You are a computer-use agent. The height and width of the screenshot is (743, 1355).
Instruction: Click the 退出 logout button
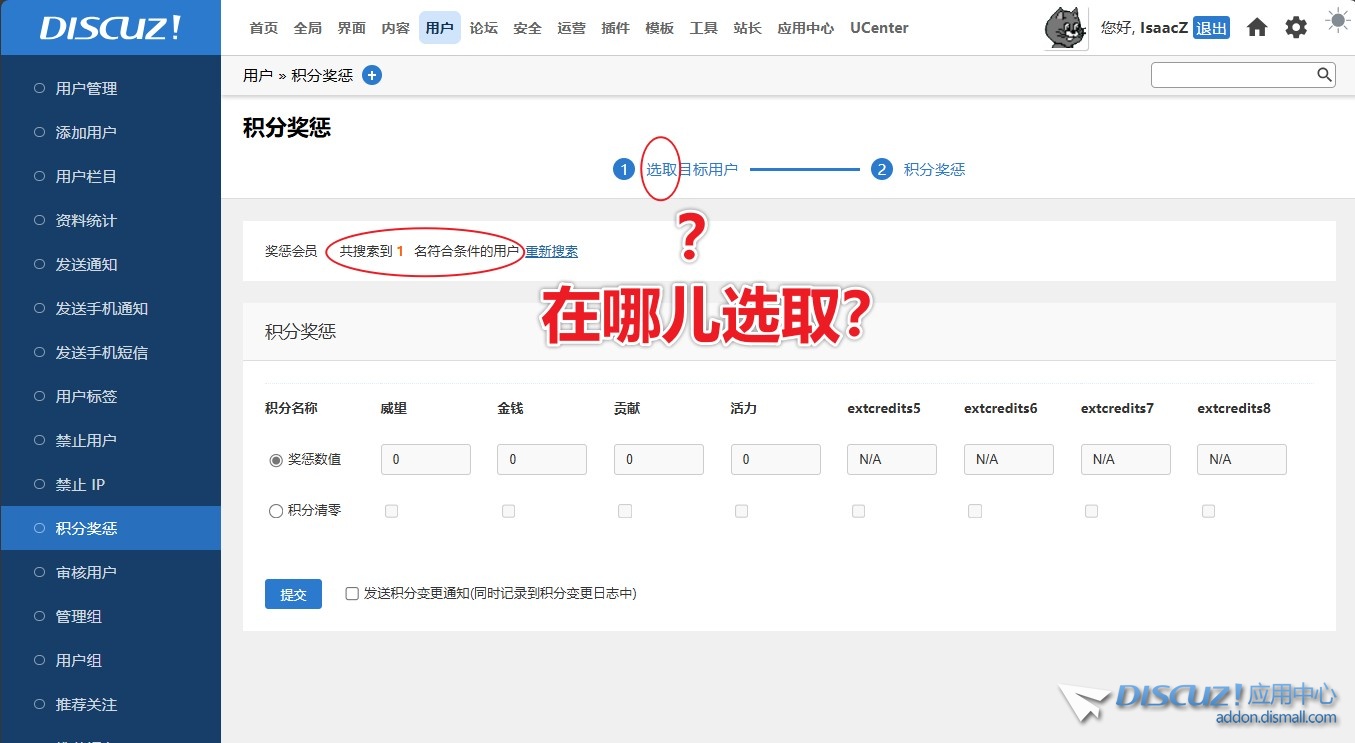1211,28
